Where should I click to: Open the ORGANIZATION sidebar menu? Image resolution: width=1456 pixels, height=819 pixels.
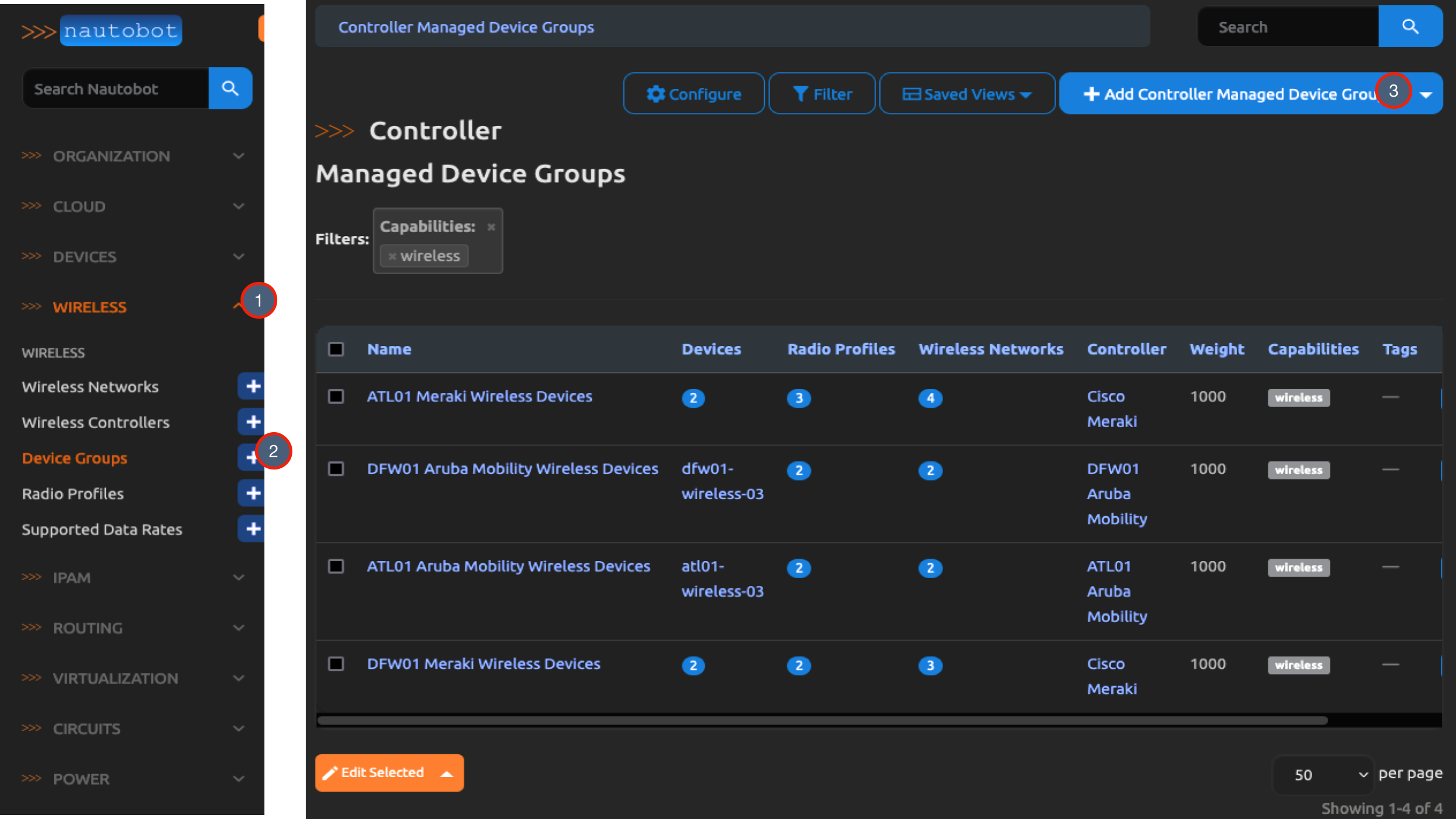point(112,156)
